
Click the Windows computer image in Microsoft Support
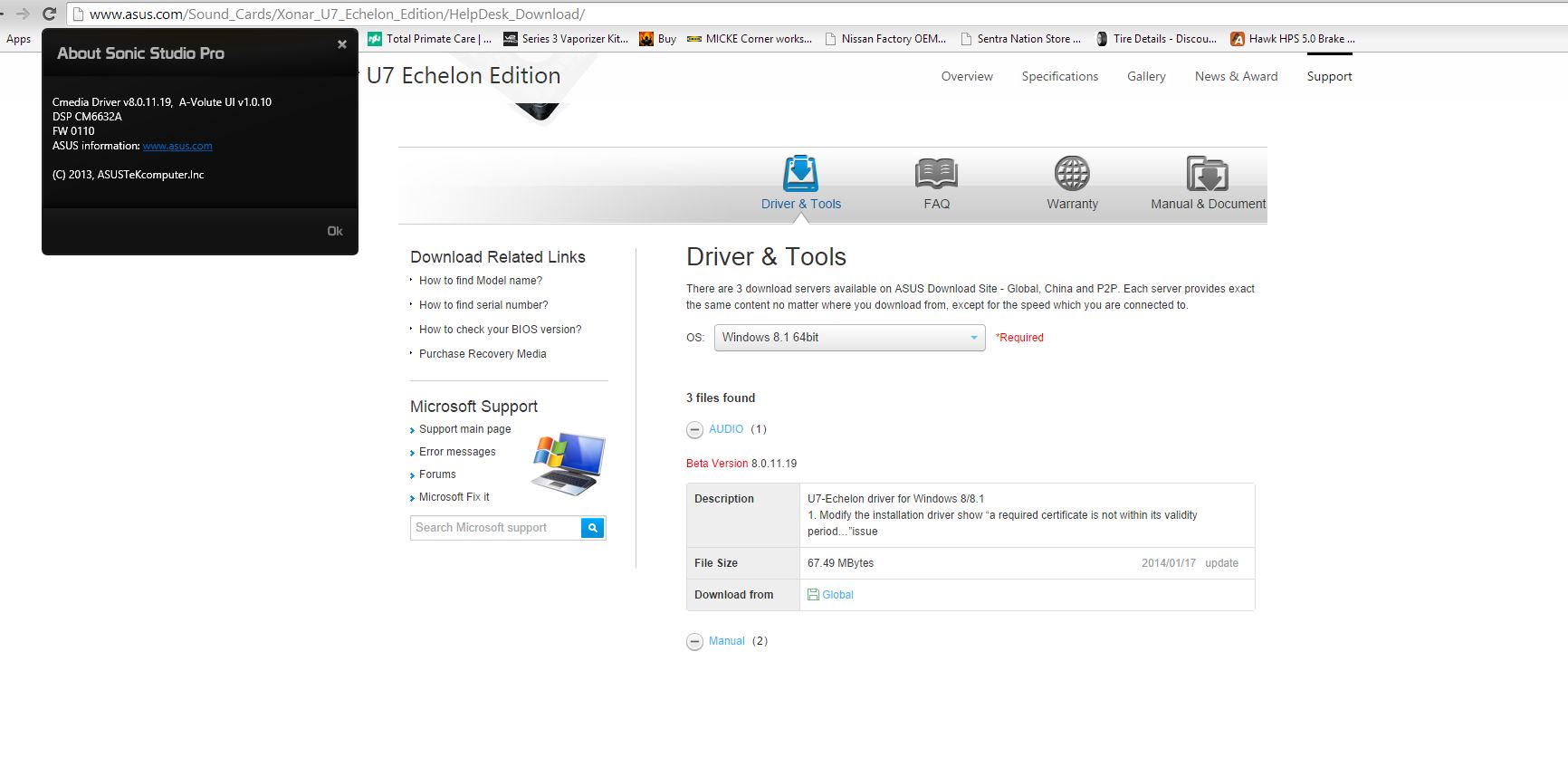(x=568, y=464)
